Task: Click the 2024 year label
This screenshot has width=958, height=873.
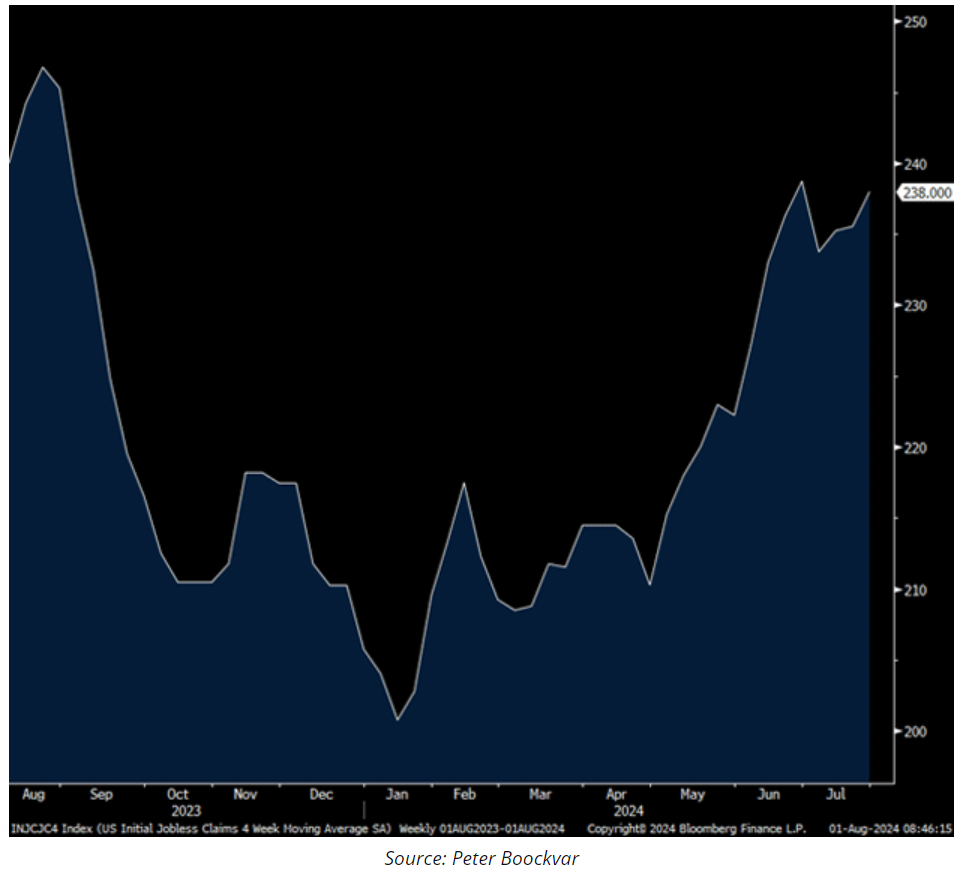Action: [x=629, y=811]
